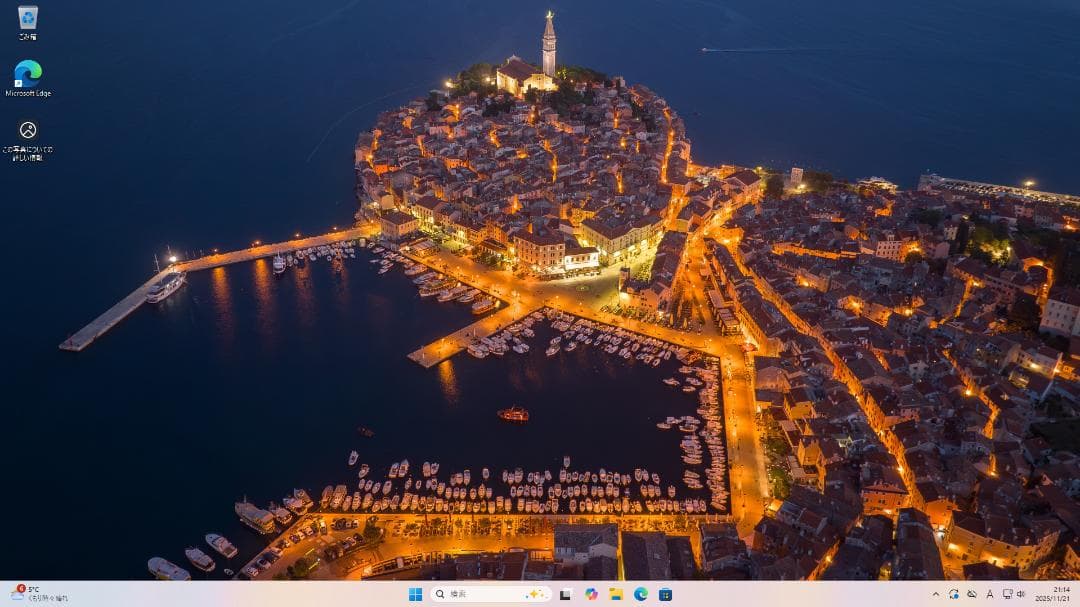The image size is (1080, 607).
Task: Open File Explorer from the taskbar
Action: (616, 594)
